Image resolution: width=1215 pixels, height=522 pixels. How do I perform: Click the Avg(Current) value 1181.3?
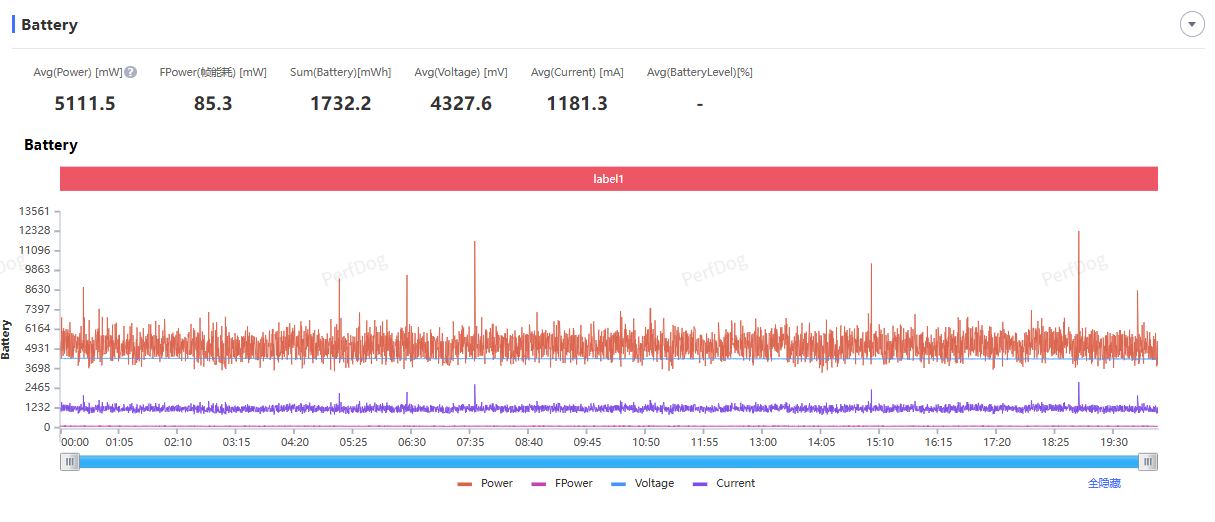tap(577, 103)
